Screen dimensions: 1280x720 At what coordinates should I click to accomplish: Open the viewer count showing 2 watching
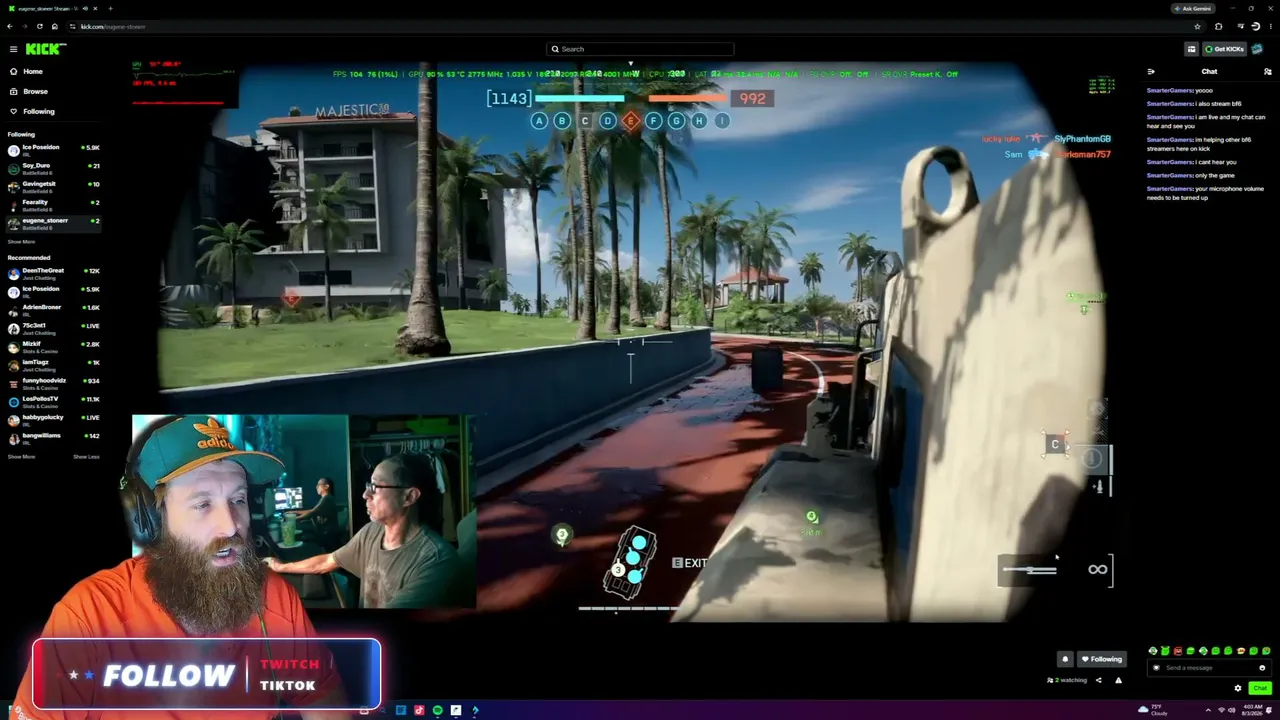[1067, 680]
